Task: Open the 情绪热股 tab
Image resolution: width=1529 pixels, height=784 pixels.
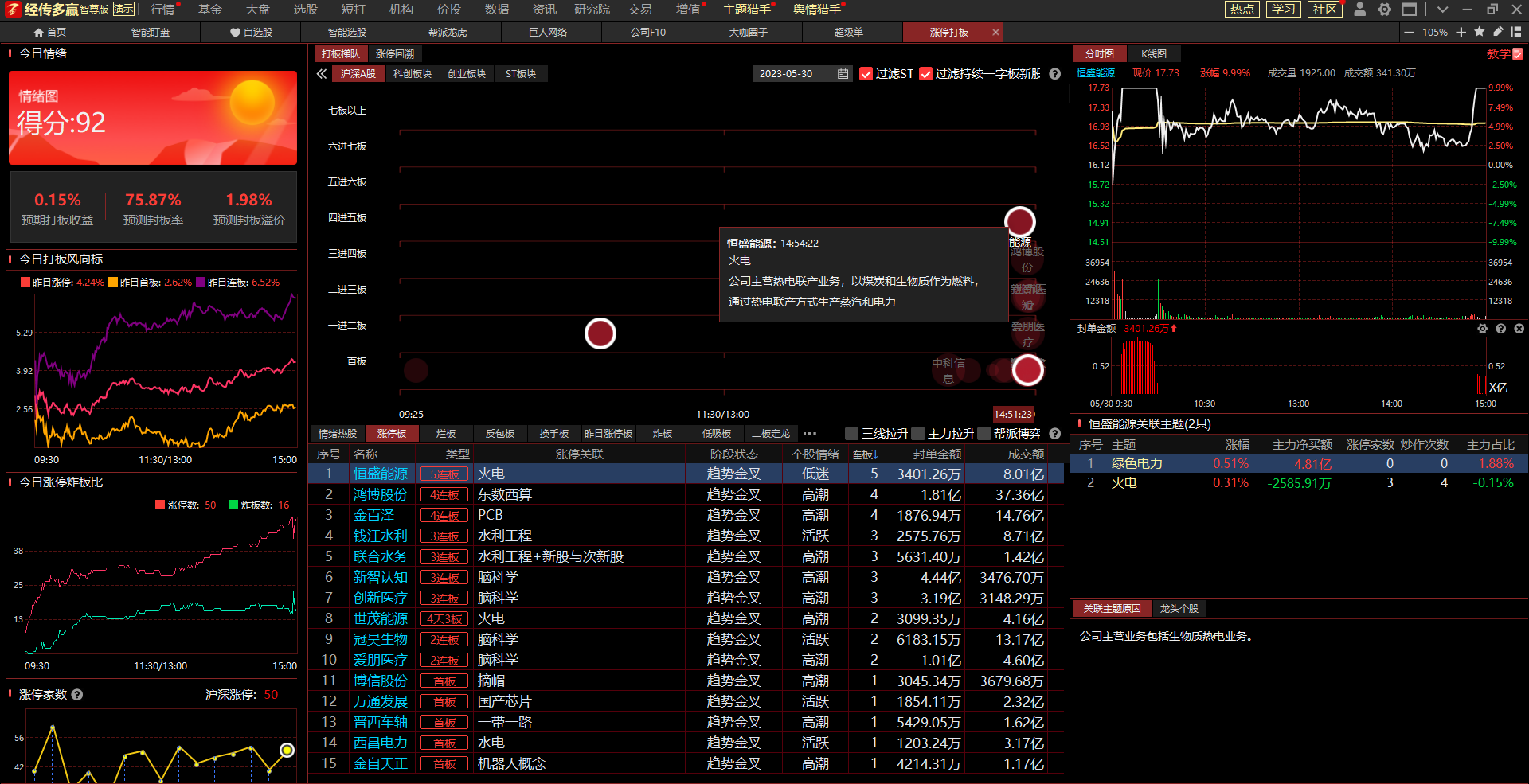Action: point(338,434)
